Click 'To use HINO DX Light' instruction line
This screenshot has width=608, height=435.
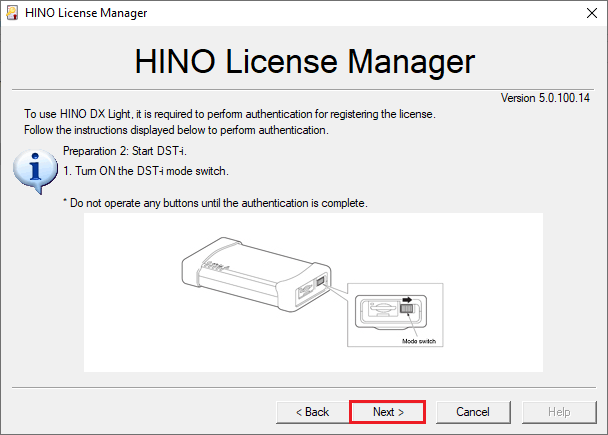click(x=230, y=114)
